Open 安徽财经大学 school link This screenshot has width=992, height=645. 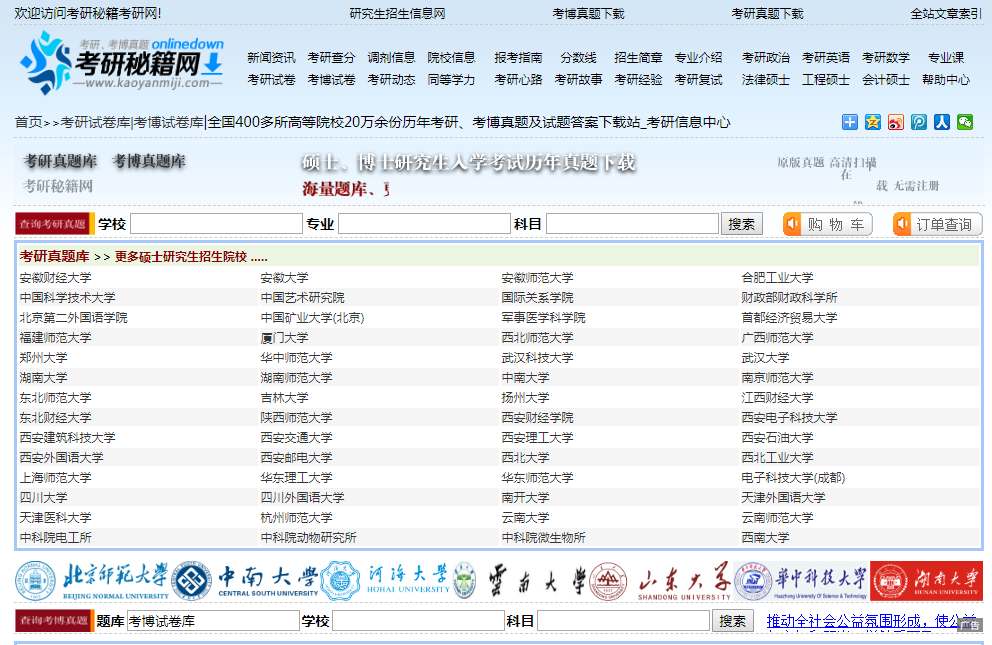tap(56, 278)
